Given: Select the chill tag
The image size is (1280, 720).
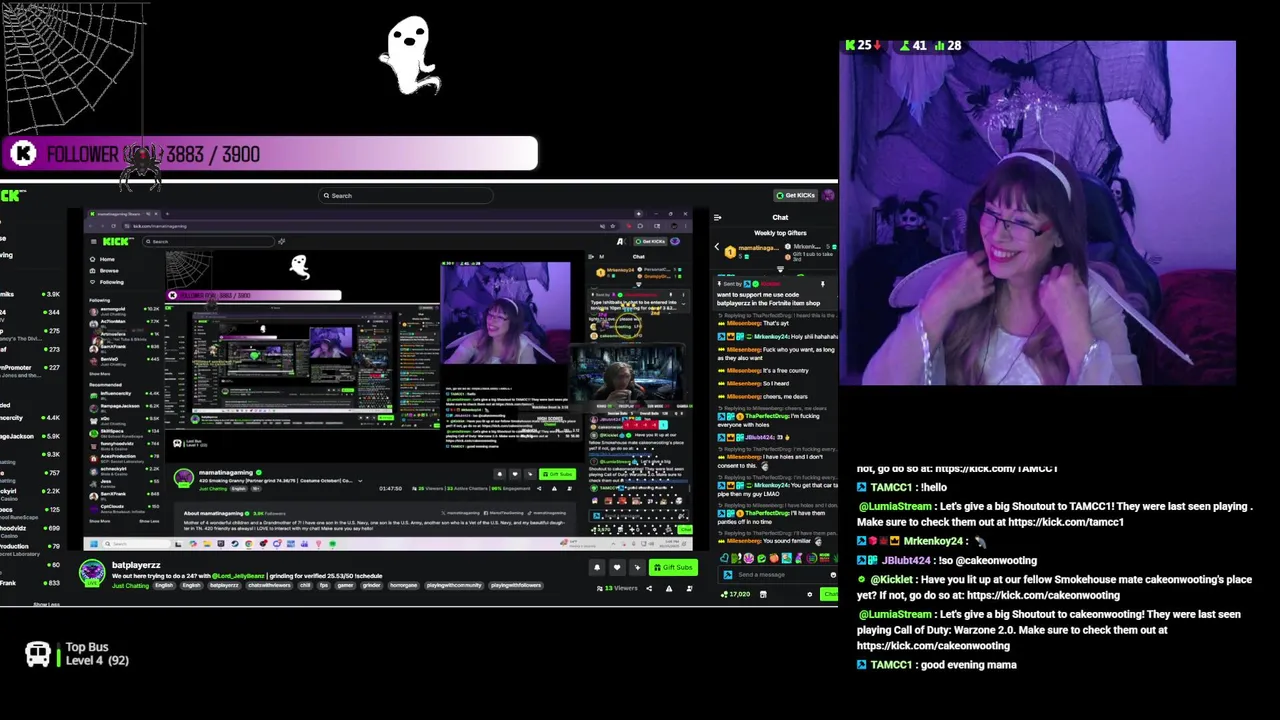Looking at the screenshot, I should click(305, 586).
